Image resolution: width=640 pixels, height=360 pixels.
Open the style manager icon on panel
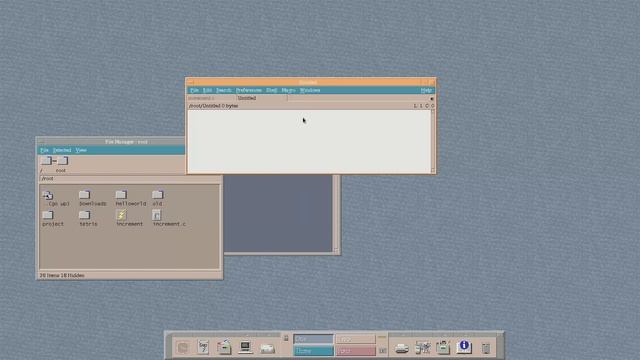pyautogui.click(x=423, y=348)
